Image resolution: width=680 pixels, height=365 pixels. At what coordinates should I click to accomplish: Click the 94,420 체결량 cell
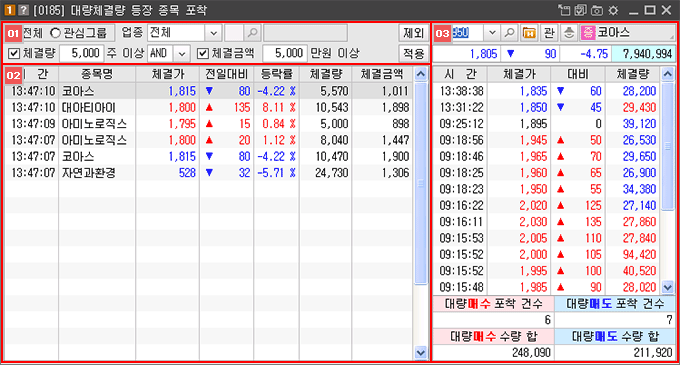[633, 254]
